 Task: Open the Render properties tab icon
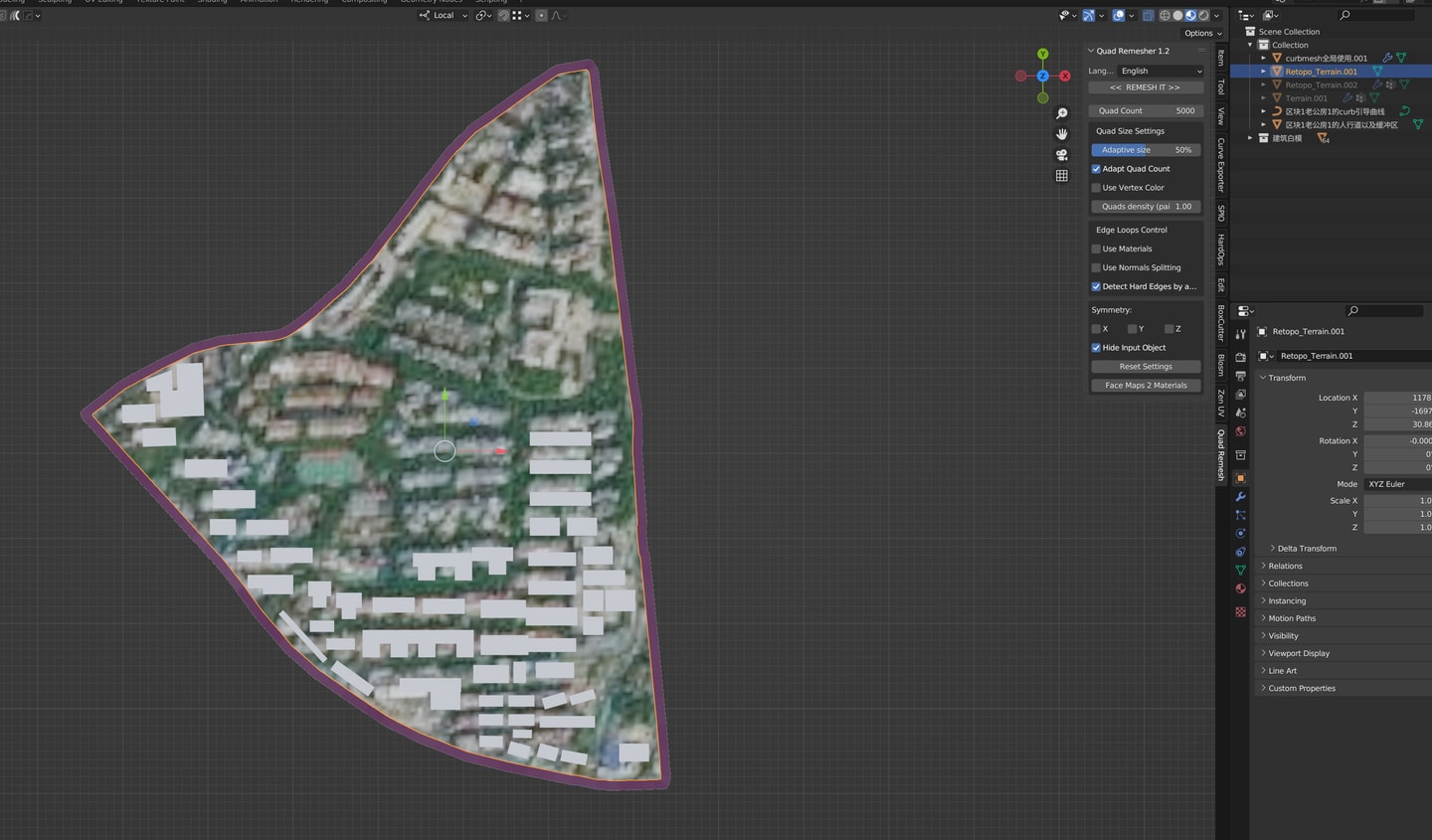click(x=1240, y=357)
